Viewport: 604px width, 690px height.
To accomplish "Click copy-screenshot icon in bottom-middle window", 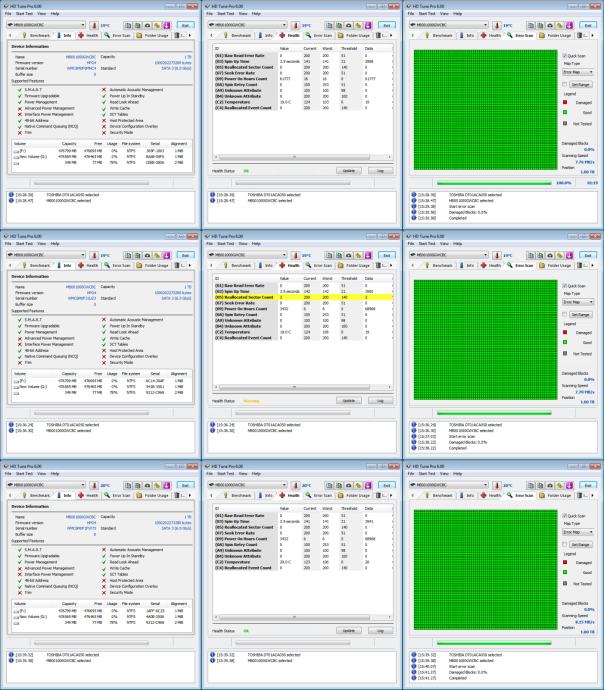I will (x=339, y=485).
